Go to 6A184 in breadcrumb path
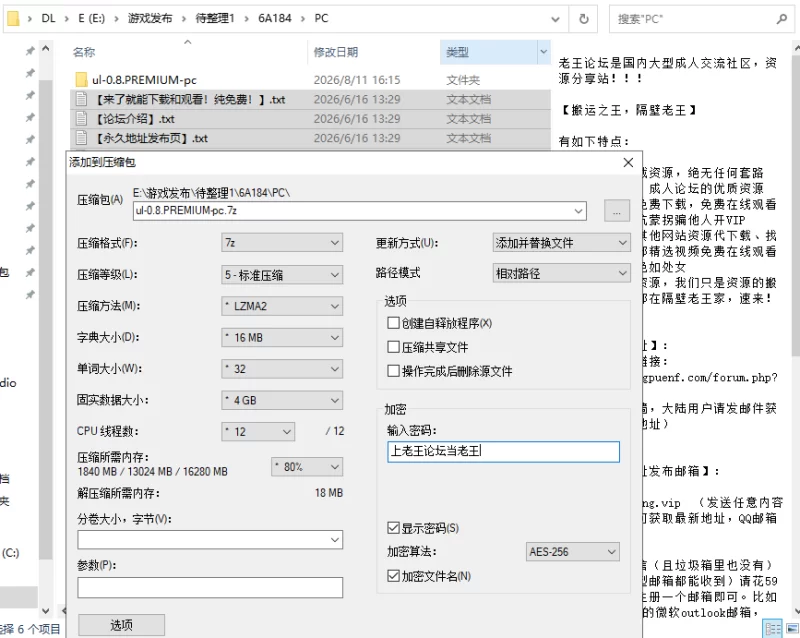 pos(274,18)
